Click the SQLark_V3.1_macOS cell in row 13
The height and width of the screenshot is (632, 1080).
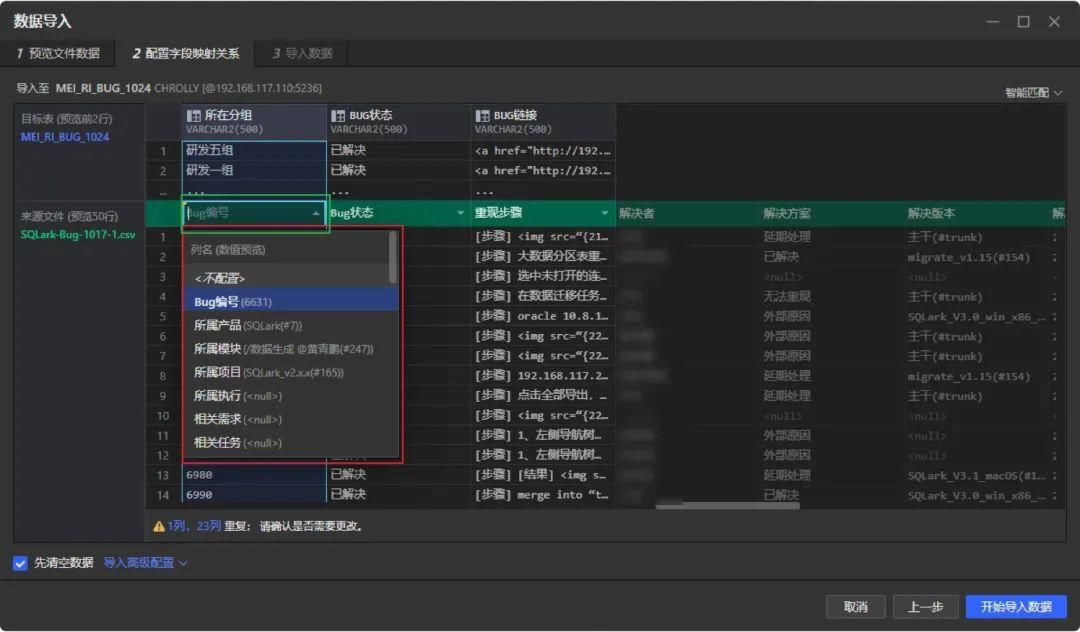[977, 476]
